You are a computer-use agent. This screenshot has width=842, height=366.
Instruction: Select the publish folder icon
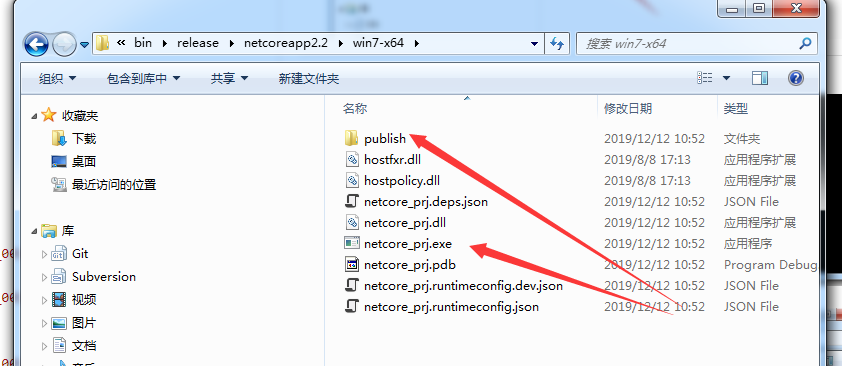click(x=351, y=138)
